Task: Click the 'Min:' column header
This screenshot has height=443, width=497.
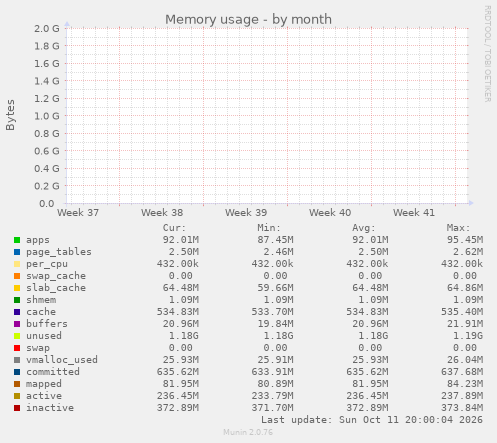Action: [269, 228]
